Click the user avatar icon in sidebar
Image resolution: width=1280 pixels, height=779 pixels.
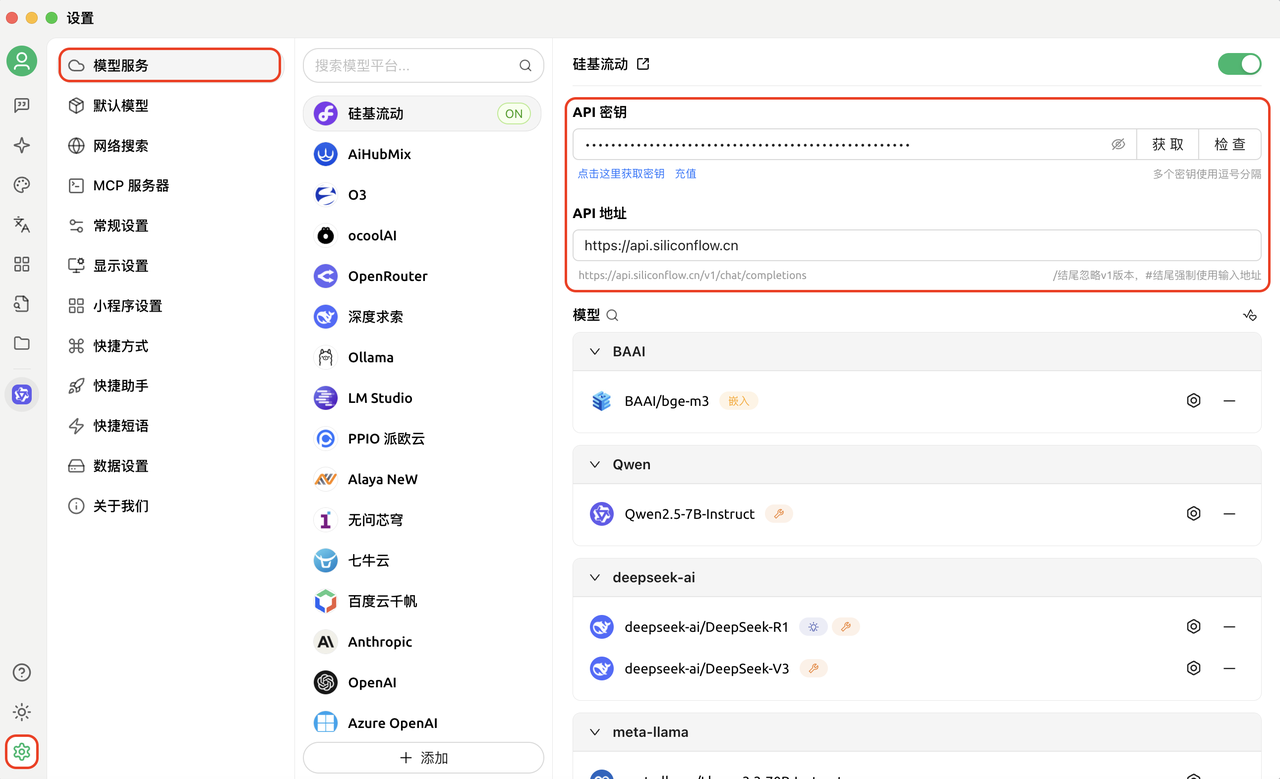(x=22, y=61)
